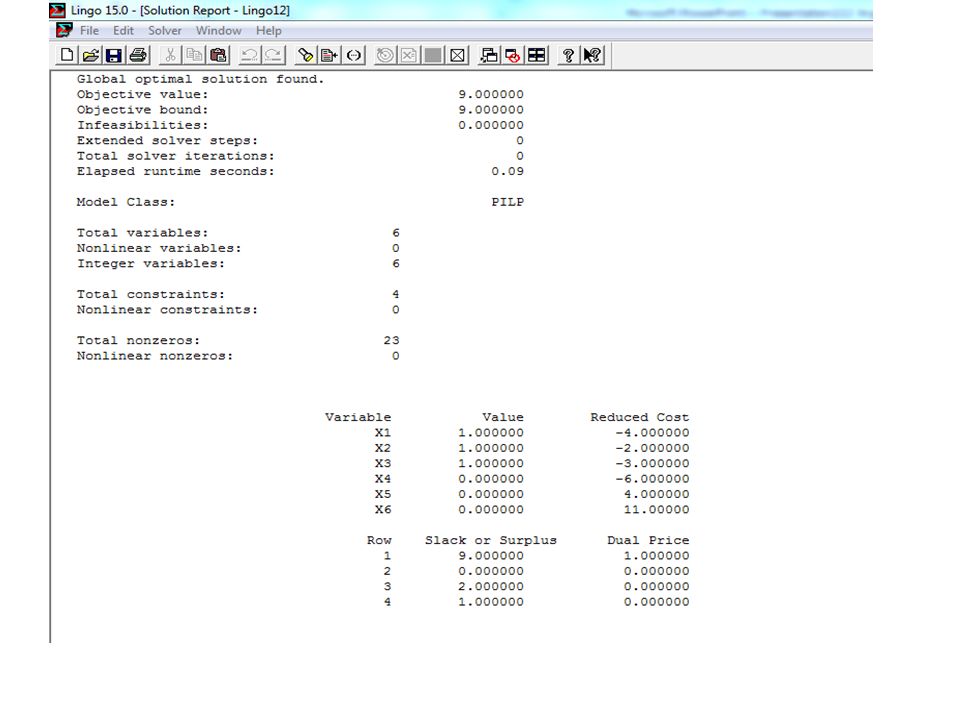The width and height of the screenshot is (960, 720).
Task: Click the X5 reduced cost 4.000000
Action: [656, 494]
